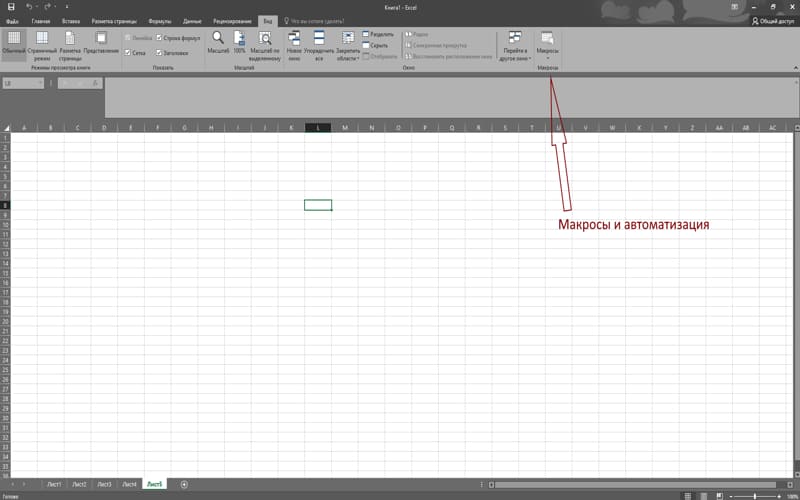The width and height of the screenshot is (800, 500).
Task: Click Разделить (Split) window
Action: 378,34
